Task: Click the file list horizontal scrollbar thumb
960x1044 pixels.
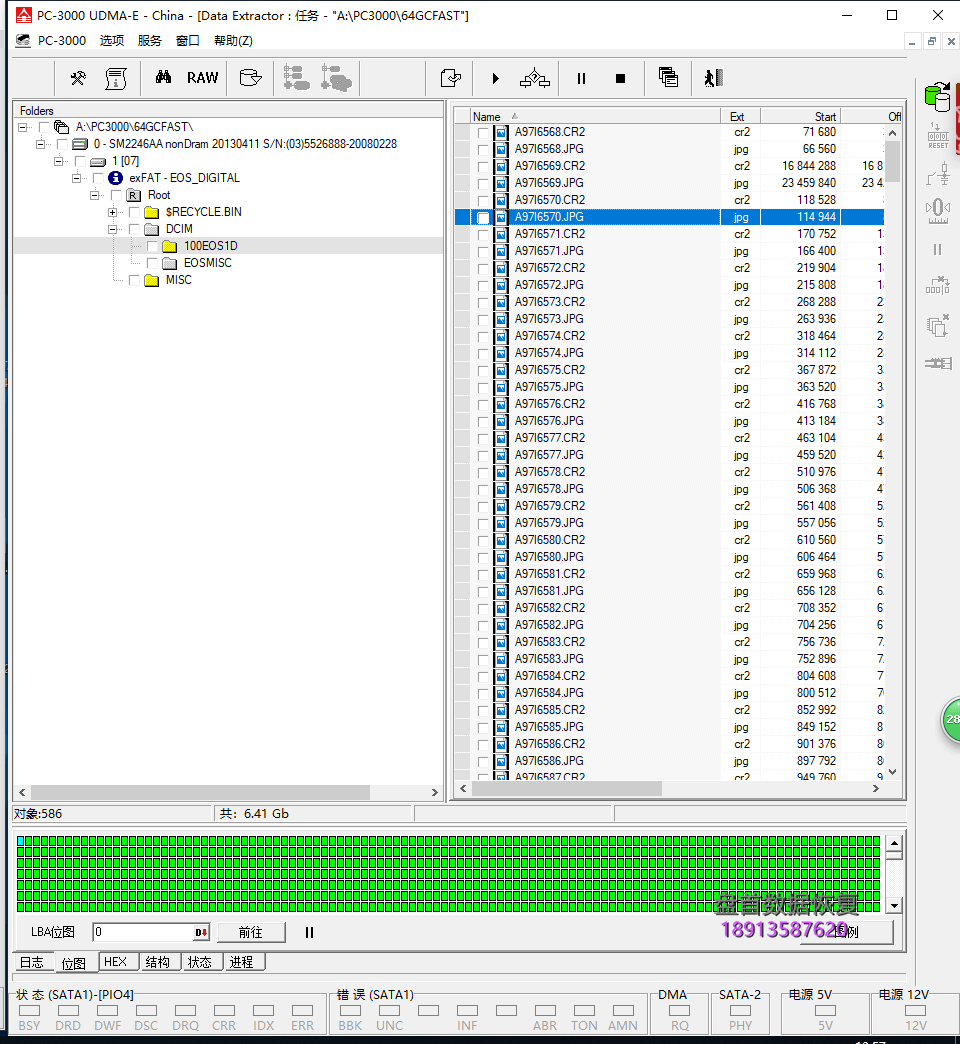Action: pos(567,788)
